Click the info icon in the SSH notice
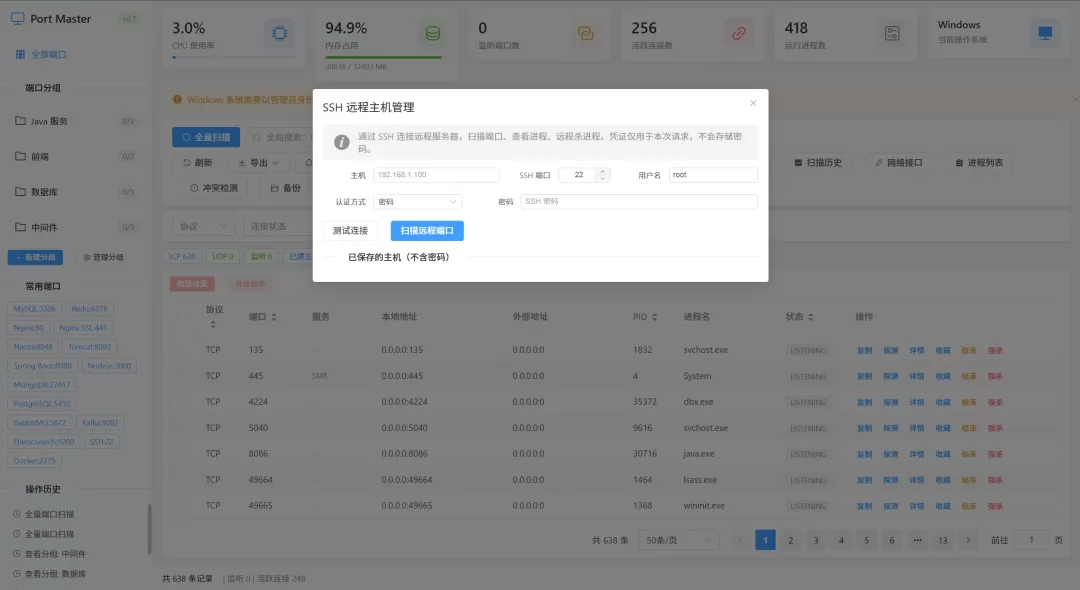Viewport: 1080px width, 590px height. 341,142
